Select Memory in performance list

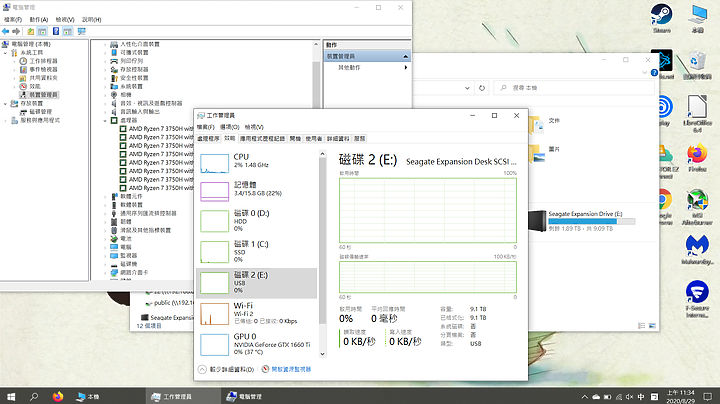pos(257,190)
